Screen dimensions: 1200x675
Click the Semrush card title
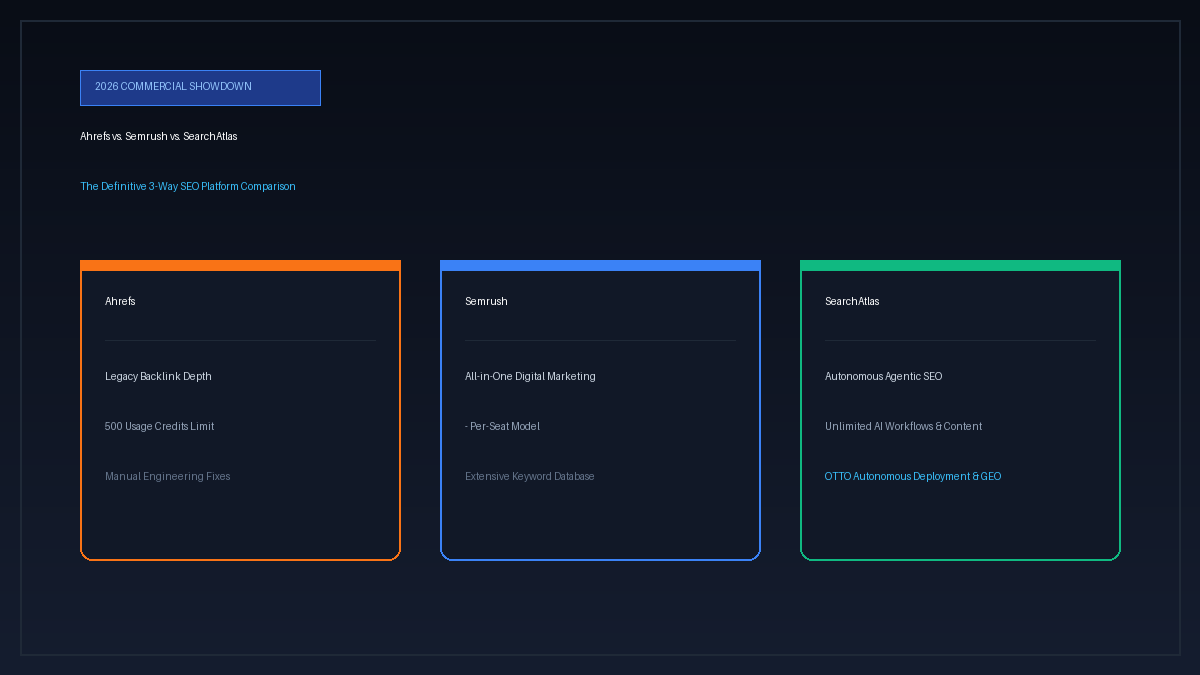486,301
